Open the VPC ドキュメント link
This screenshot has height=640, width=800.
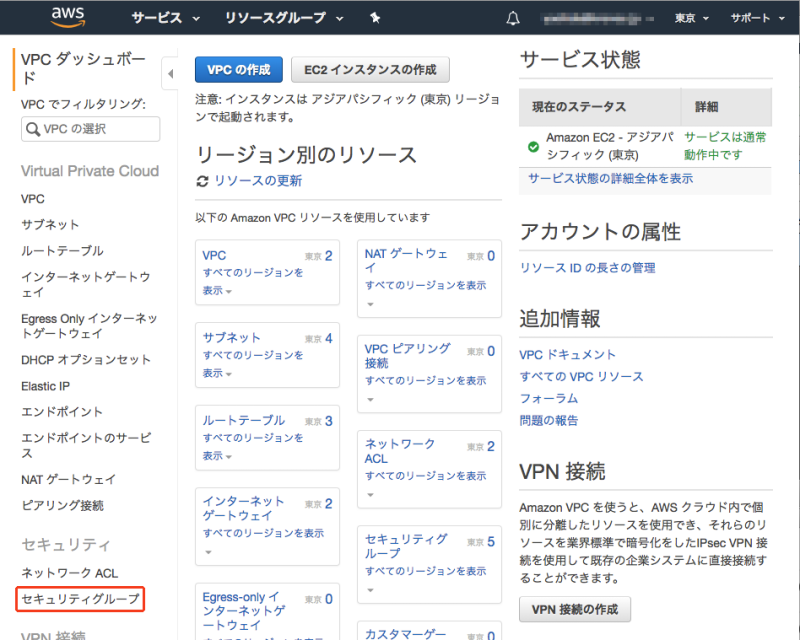pos(567,354)
